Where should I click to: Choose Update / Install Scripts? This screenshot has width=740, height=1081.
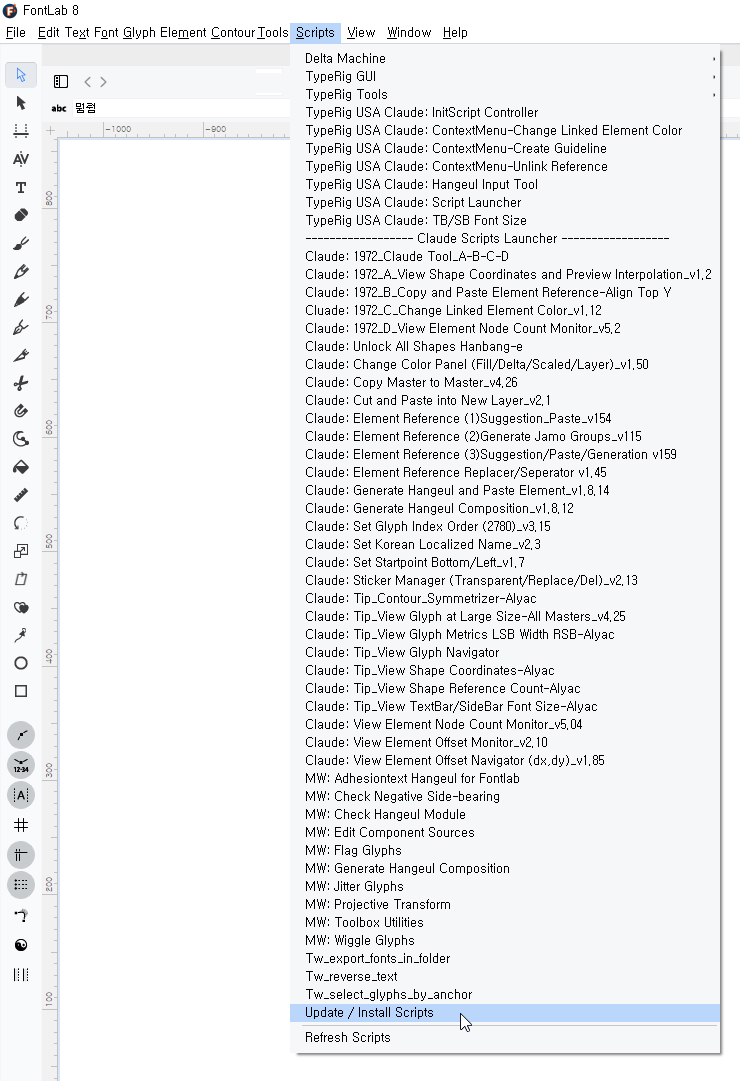click(x=505, y=1013)
